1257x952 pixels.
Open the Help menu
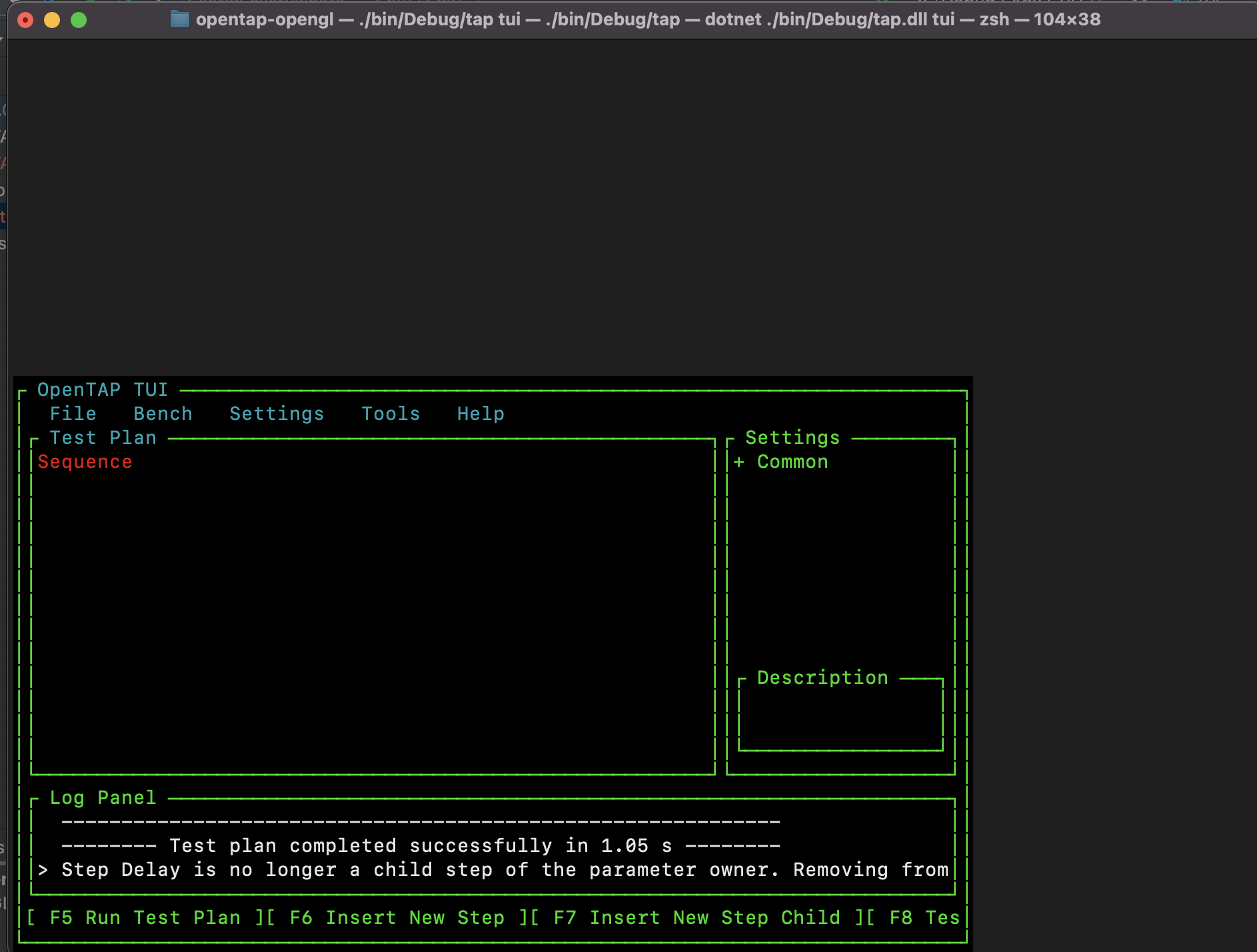point(481,414)
